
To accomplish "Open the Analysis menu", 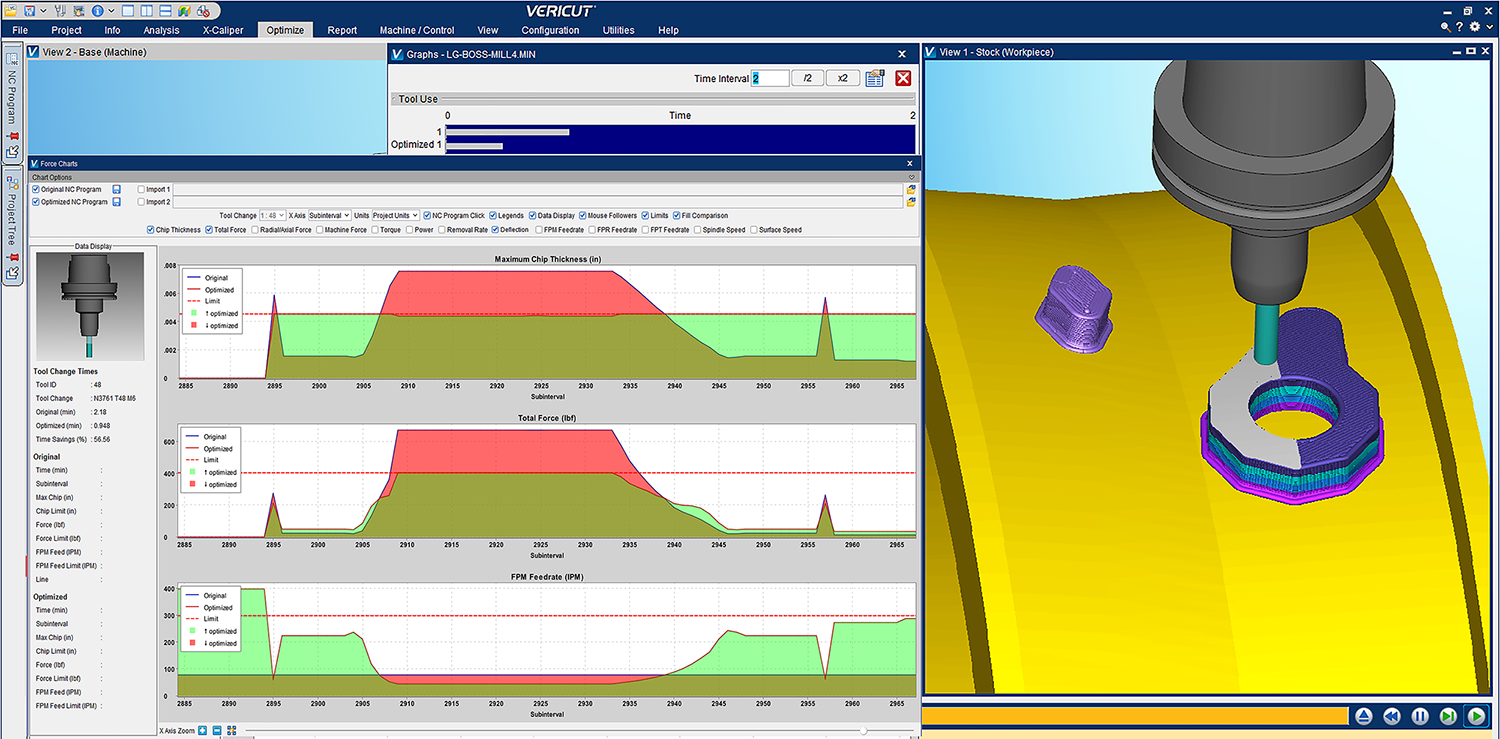I will pyautogui.click(x=161, y=30).
